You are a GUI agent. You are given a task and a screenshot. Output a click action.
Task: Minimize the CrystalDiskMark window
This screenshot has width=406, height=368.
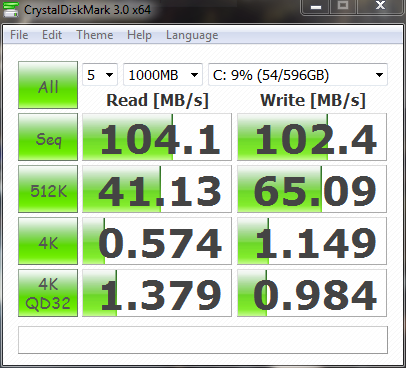316,7
